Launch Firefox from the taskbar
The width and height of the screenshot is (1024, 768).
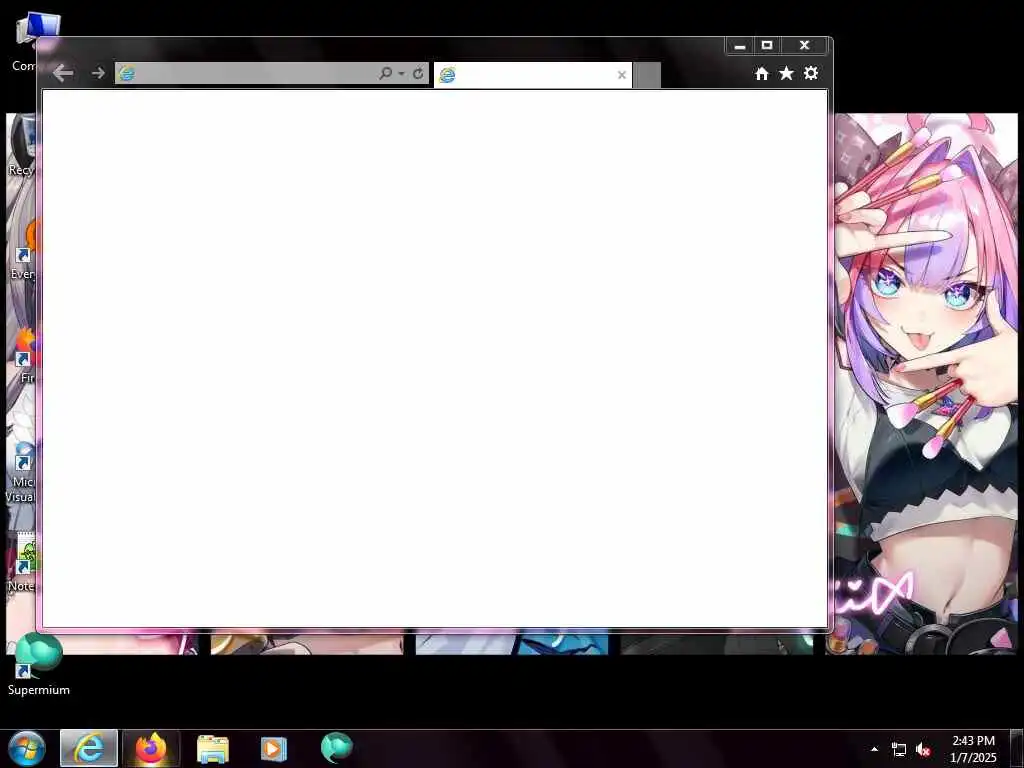(151, 748)
